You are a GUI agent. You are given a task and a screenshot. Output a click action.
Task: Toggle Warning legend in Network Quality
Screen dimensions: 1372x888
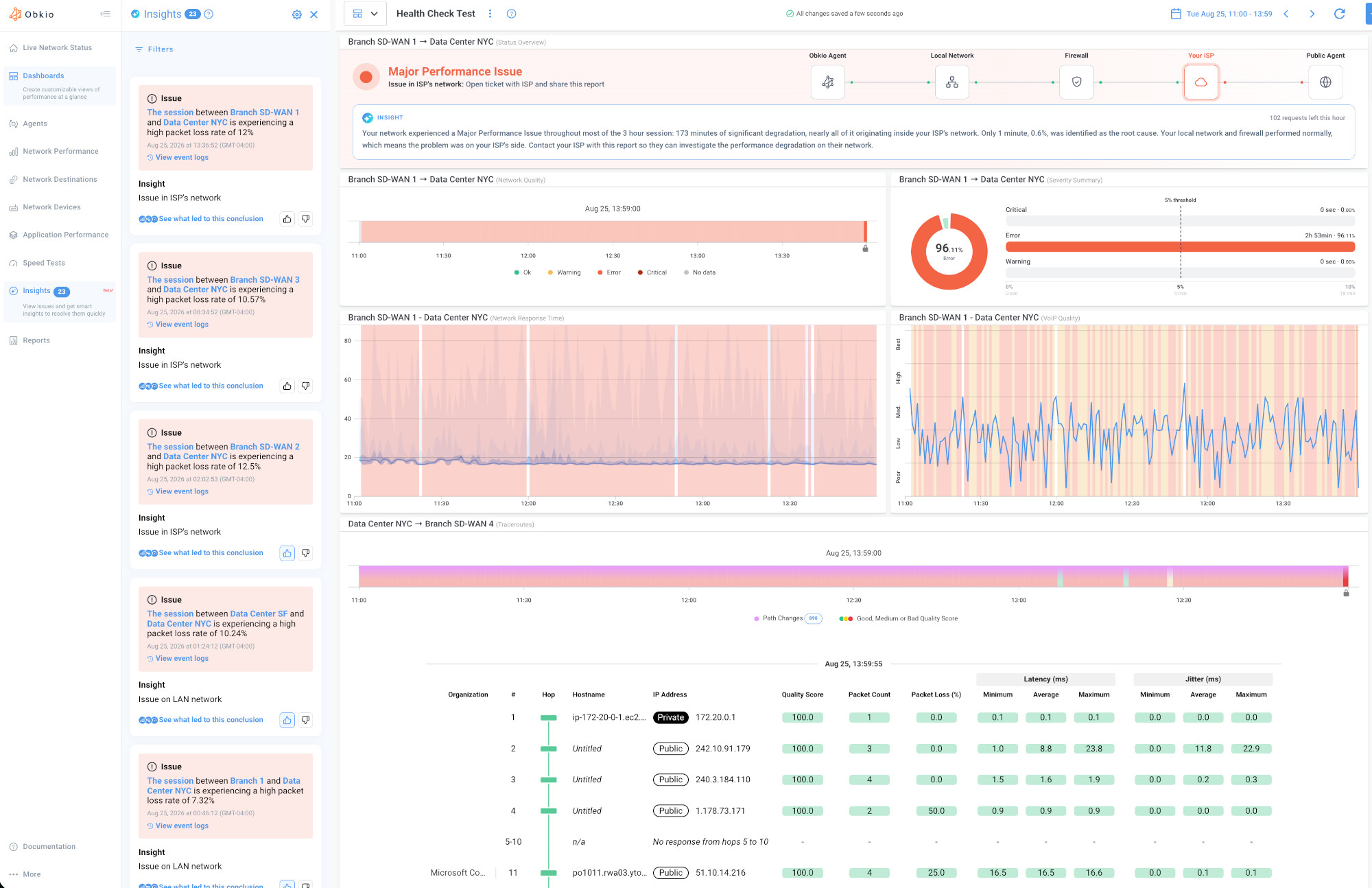point(564,273)
